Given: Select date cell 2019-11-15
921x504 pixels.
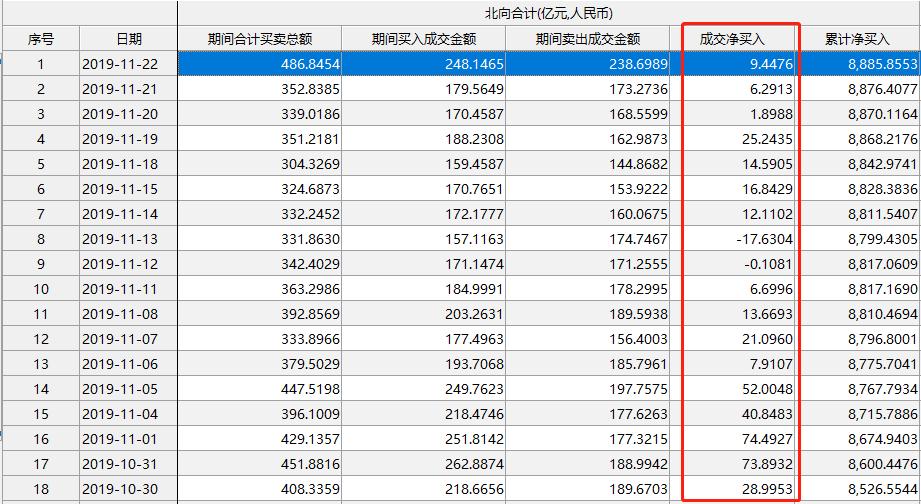Looking at the screenshot, I should tap(129, 189).
